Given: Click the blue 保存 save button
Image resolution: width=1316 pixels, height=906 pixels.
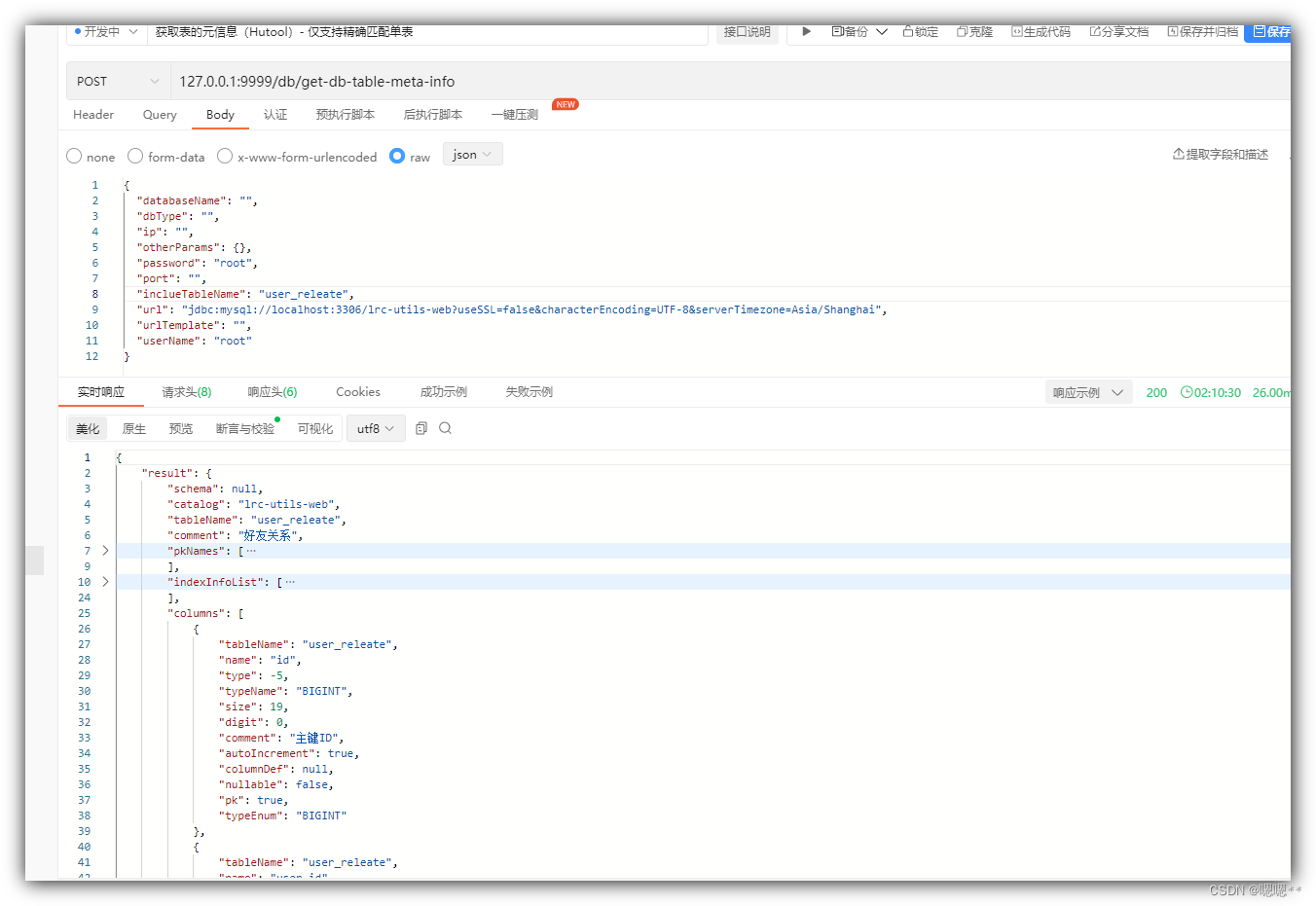Looking at the screenshot, I should pyautogui.click(x=1269, y=32).
